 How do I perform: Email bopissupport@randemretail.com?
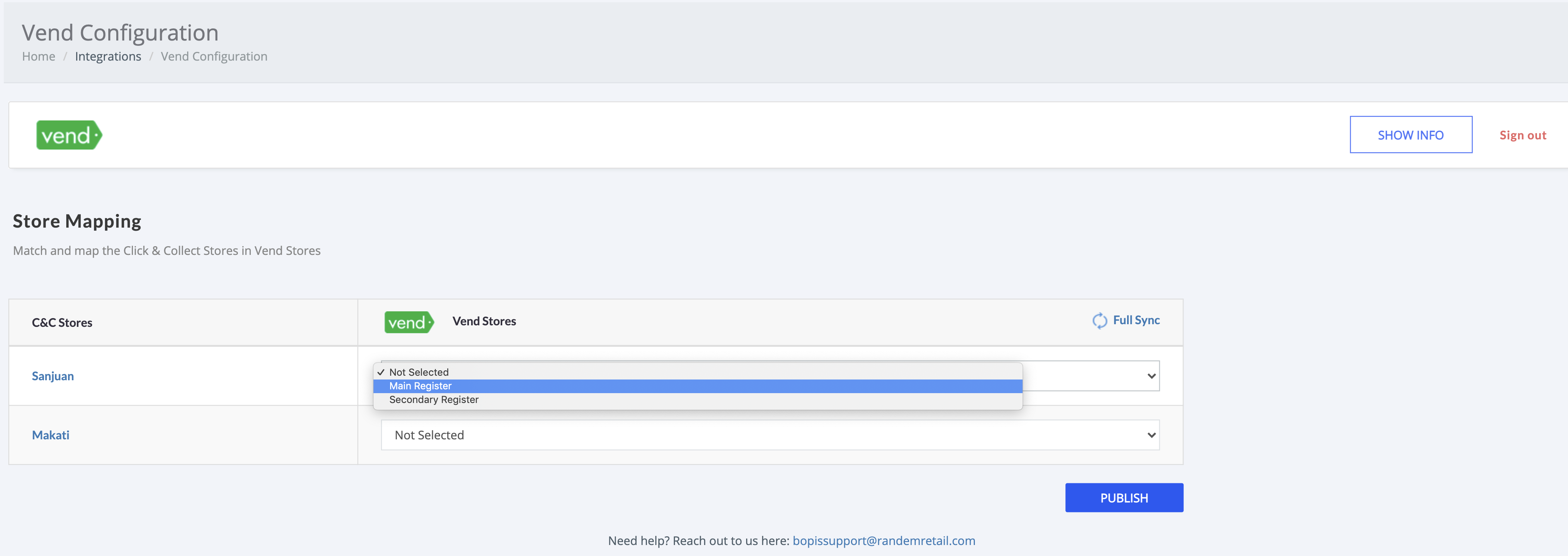coord(883,540)
